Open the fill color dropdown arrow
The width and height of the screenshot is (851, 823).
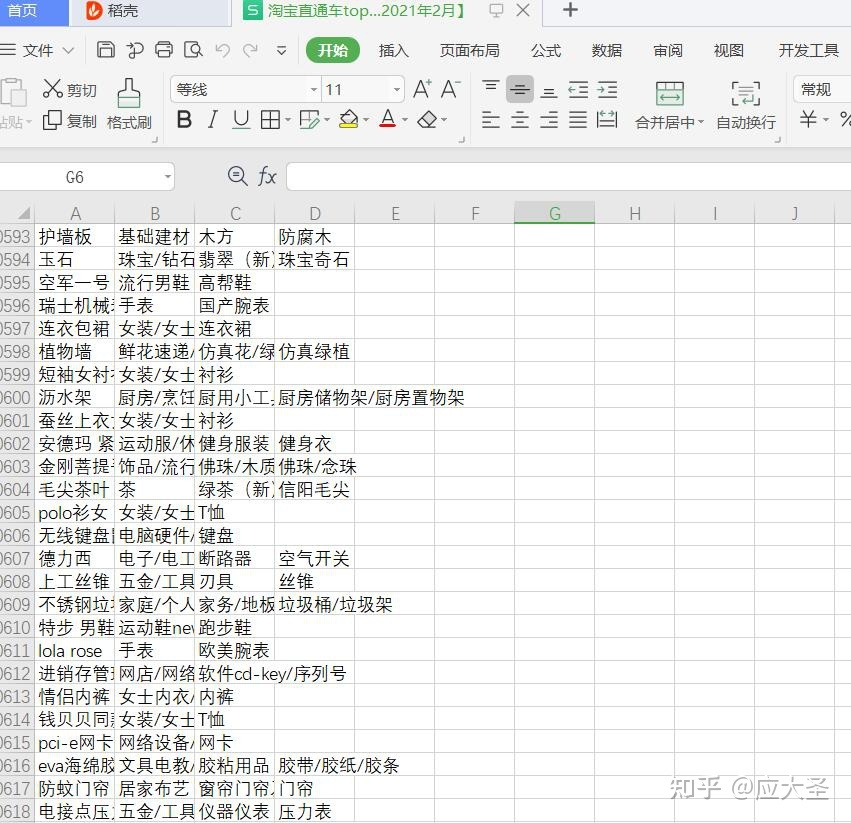[x=366, y=119]
